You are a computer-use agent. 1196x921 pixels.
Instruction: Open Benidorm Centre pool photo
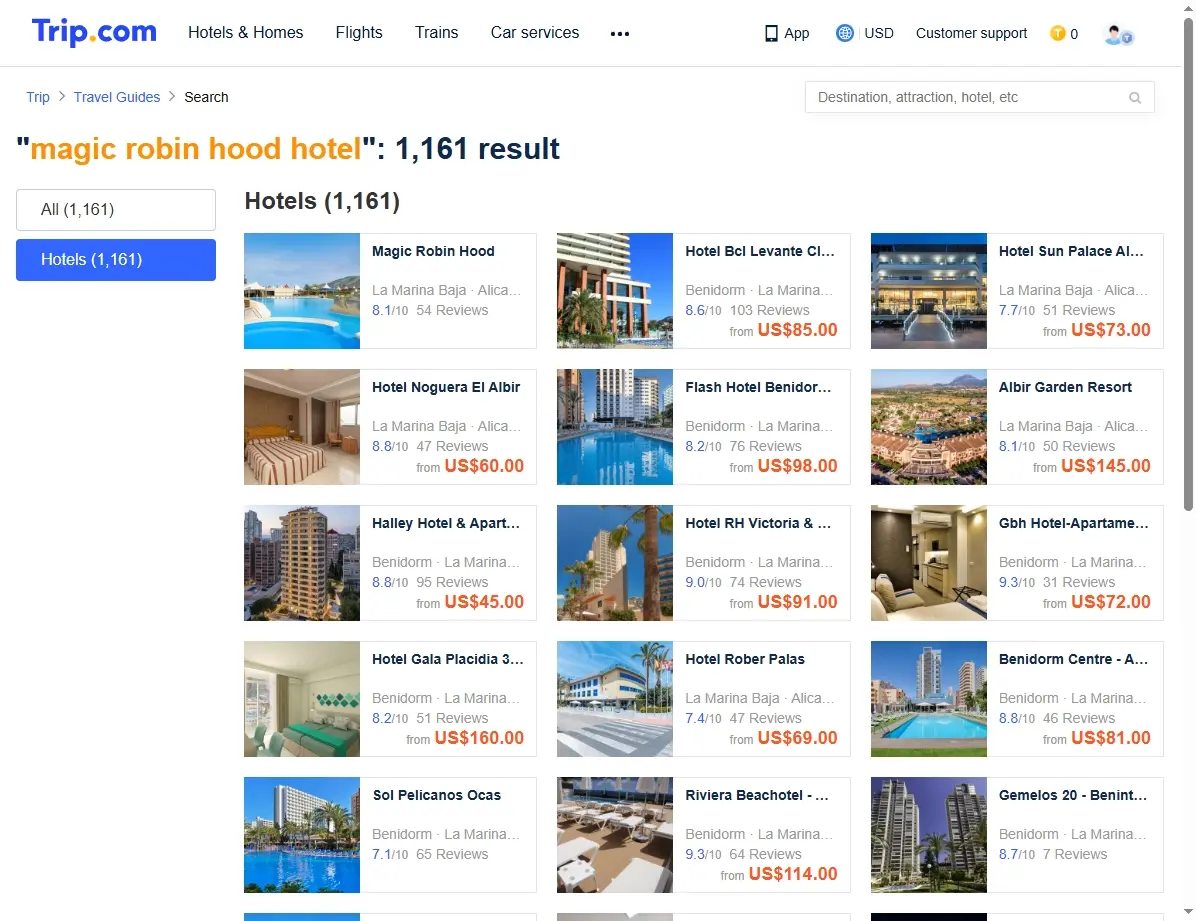pyautogui.click(x=928, y=698)
